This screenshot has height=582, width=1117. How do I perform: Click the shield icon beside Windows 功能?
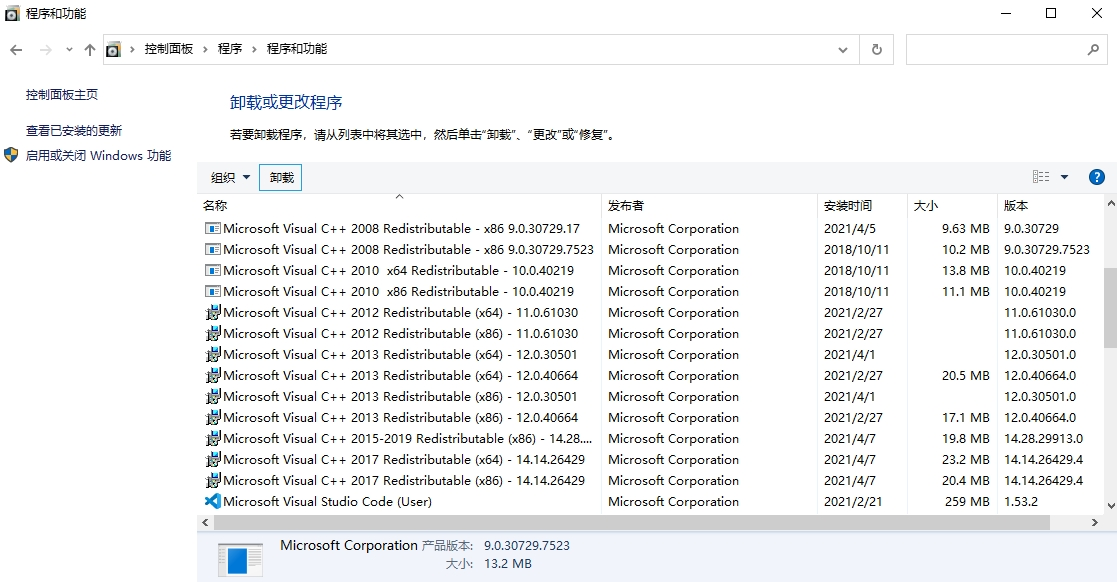pyautogui.click(x=11, y=155)
